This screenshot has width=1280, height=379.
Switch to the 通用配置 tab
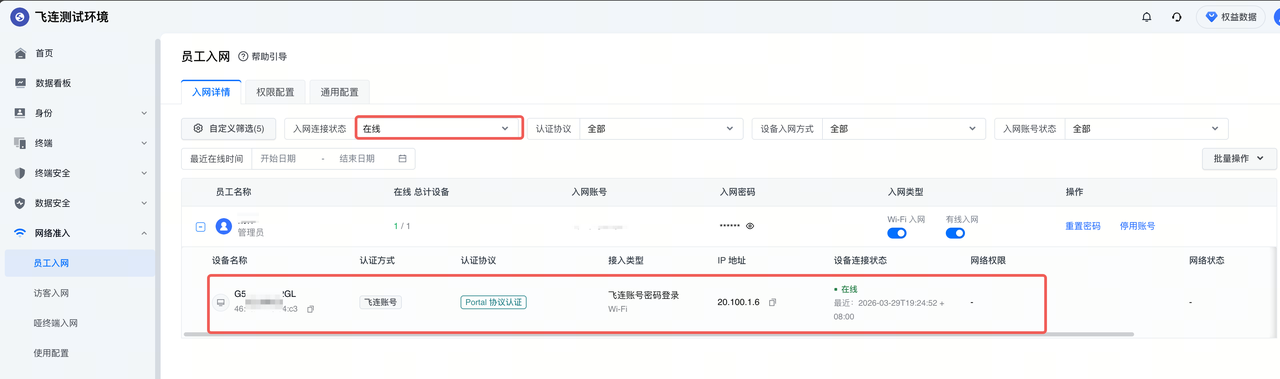[x=340, y=92]
